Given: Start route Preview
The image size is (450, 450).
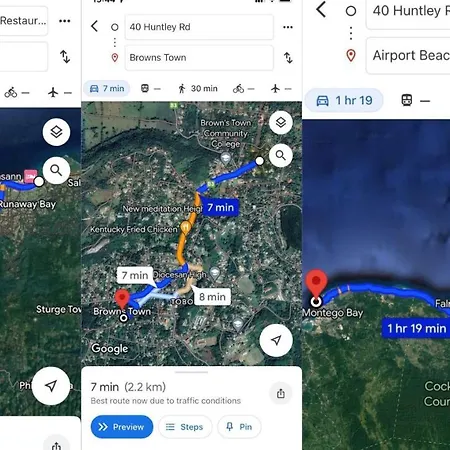Looking at the screenshot, I should tap(122, 427).
